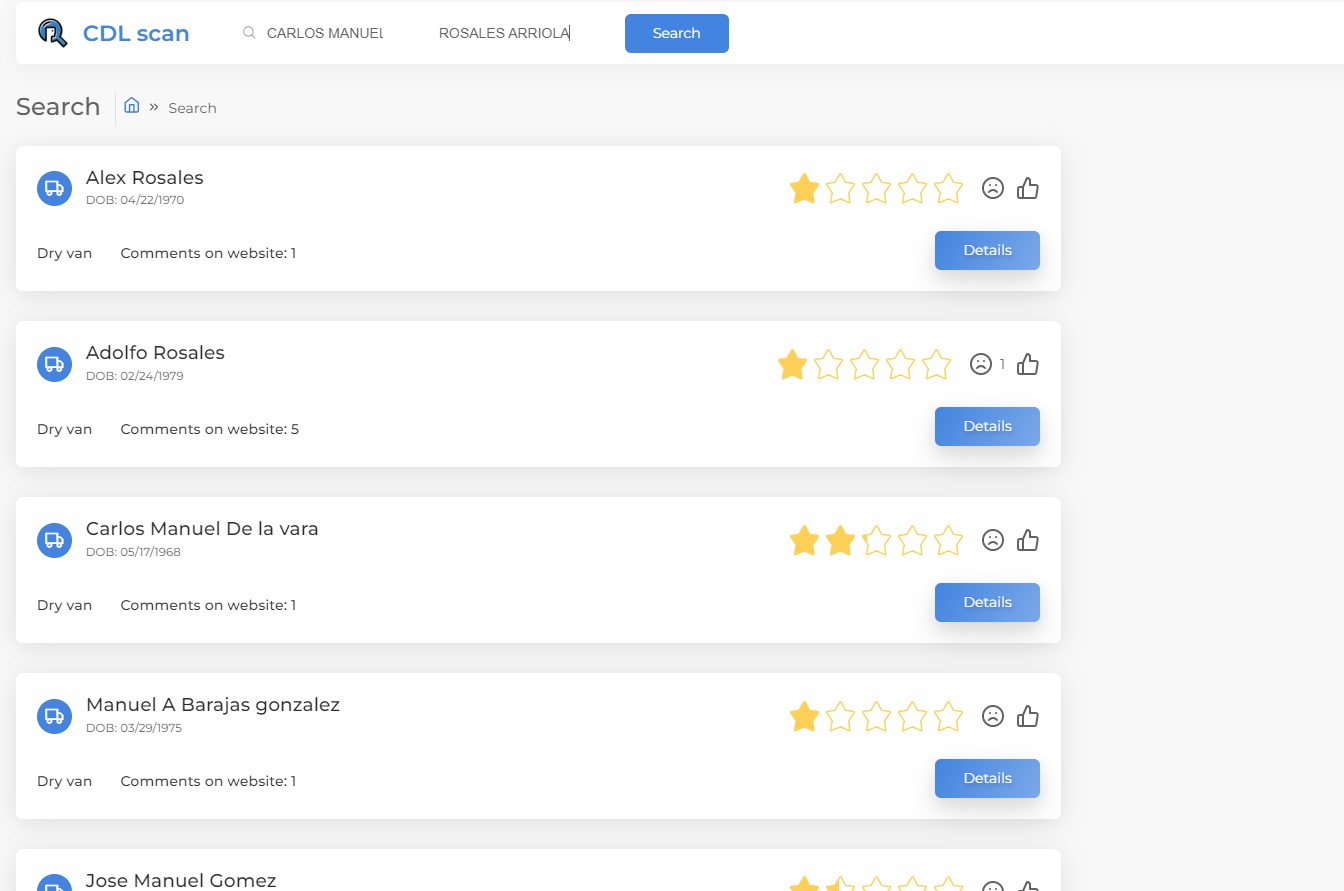Viewport: 1344px width, 891px height.
Task: Click the last name field ROSALES ARRIOLA
Action: click(x=504, y=33)
